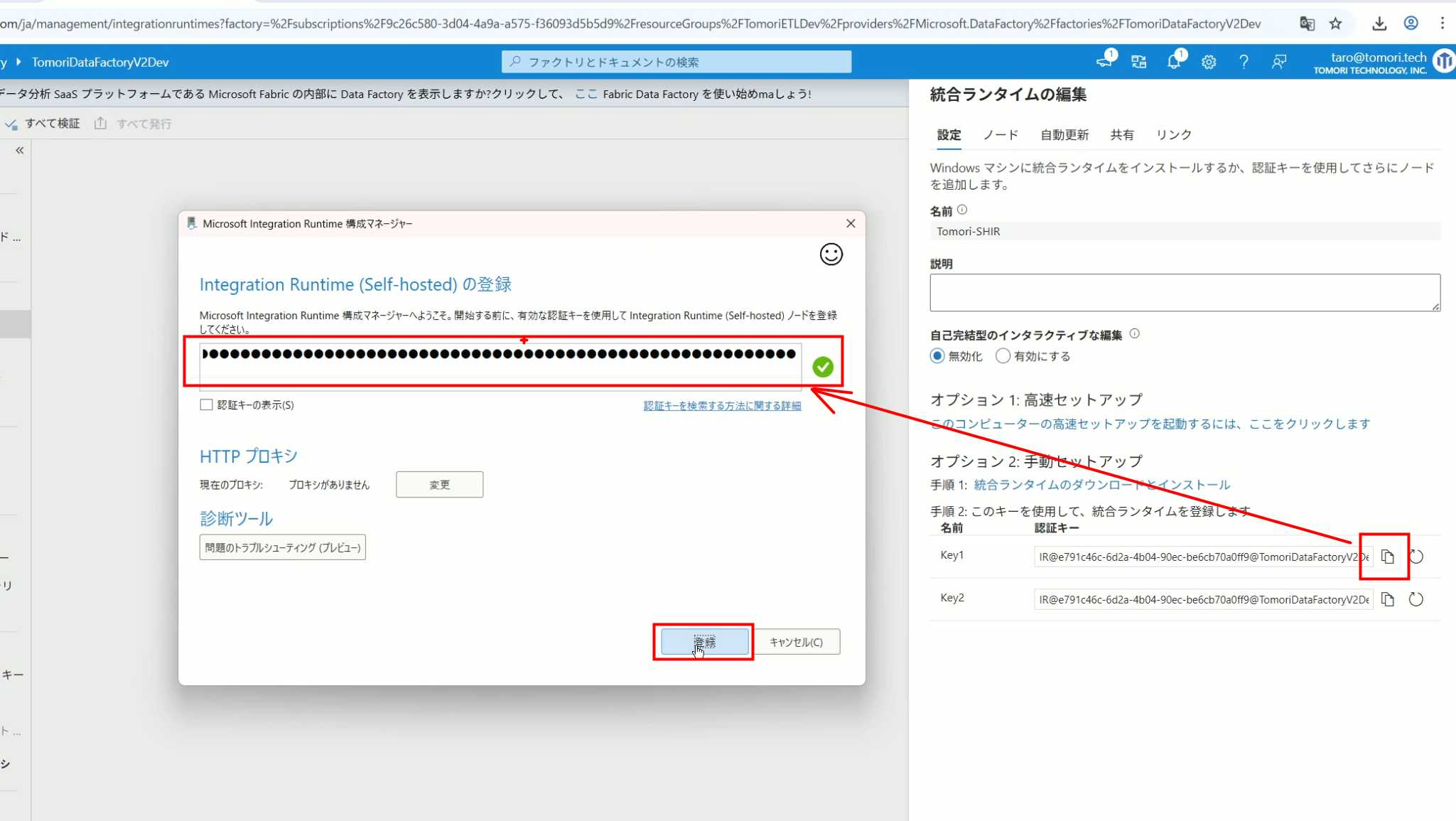Open the feedback person icon in header

tap(1279, 62)
